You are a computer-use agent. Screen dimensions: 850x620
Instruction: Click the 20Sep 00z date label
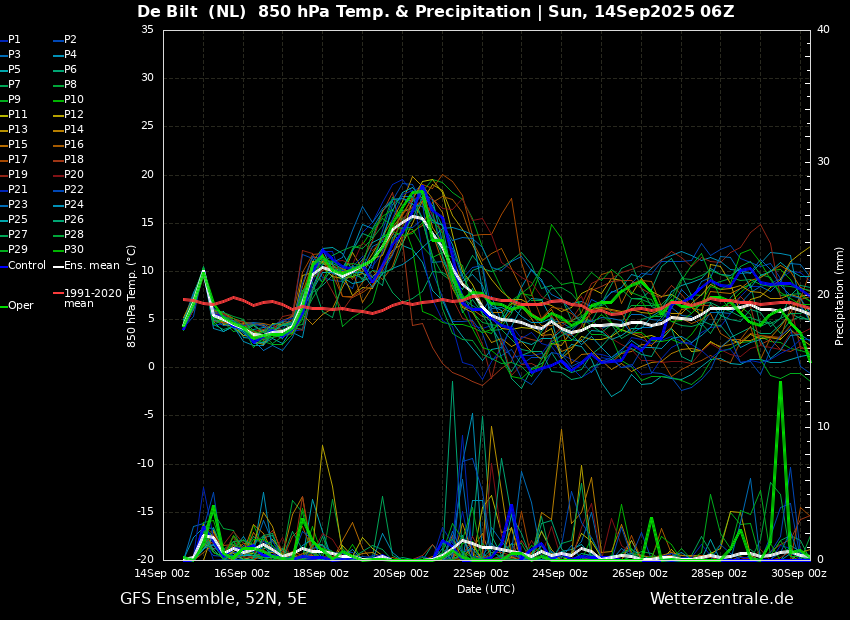401,573
